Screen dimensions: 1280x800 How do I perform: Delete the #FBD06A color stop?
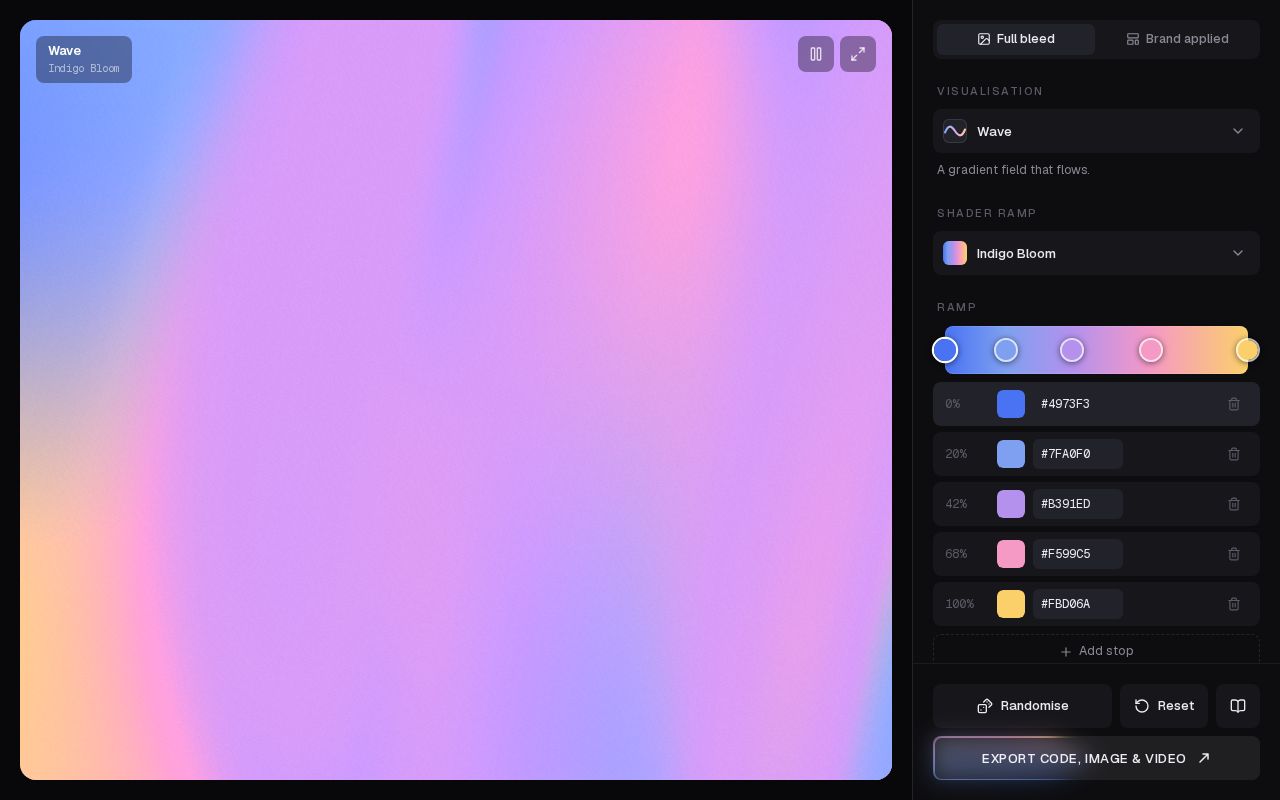click(1234, 604)
